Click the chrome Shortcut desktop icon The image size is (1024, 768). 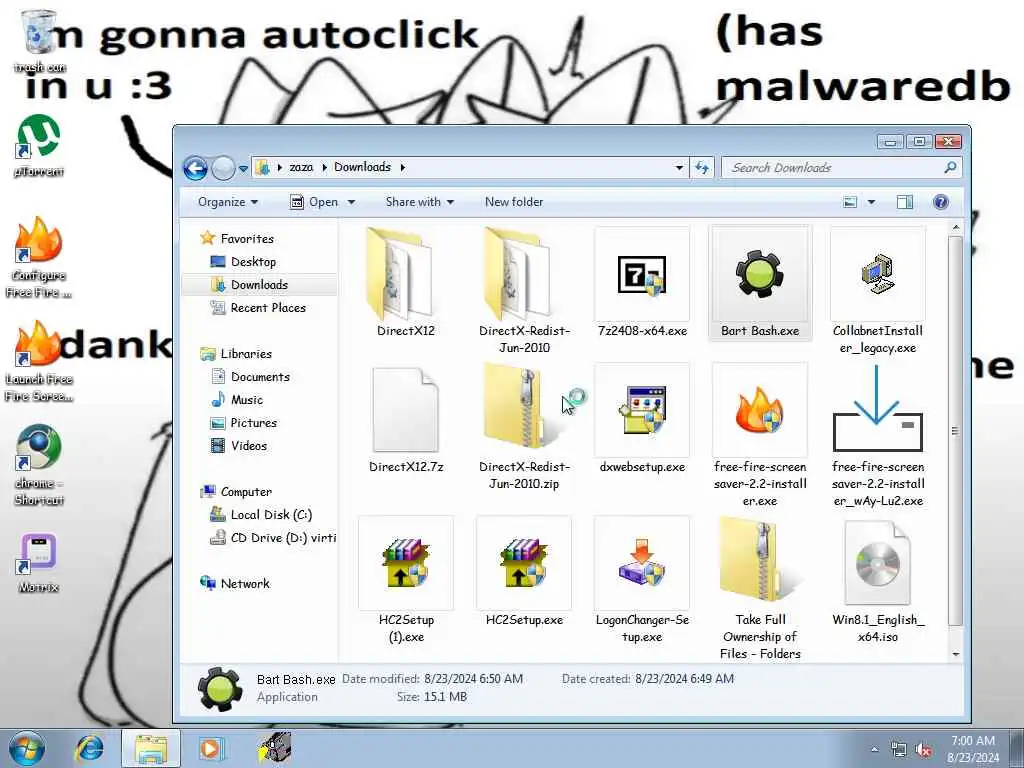pos(39,465)
